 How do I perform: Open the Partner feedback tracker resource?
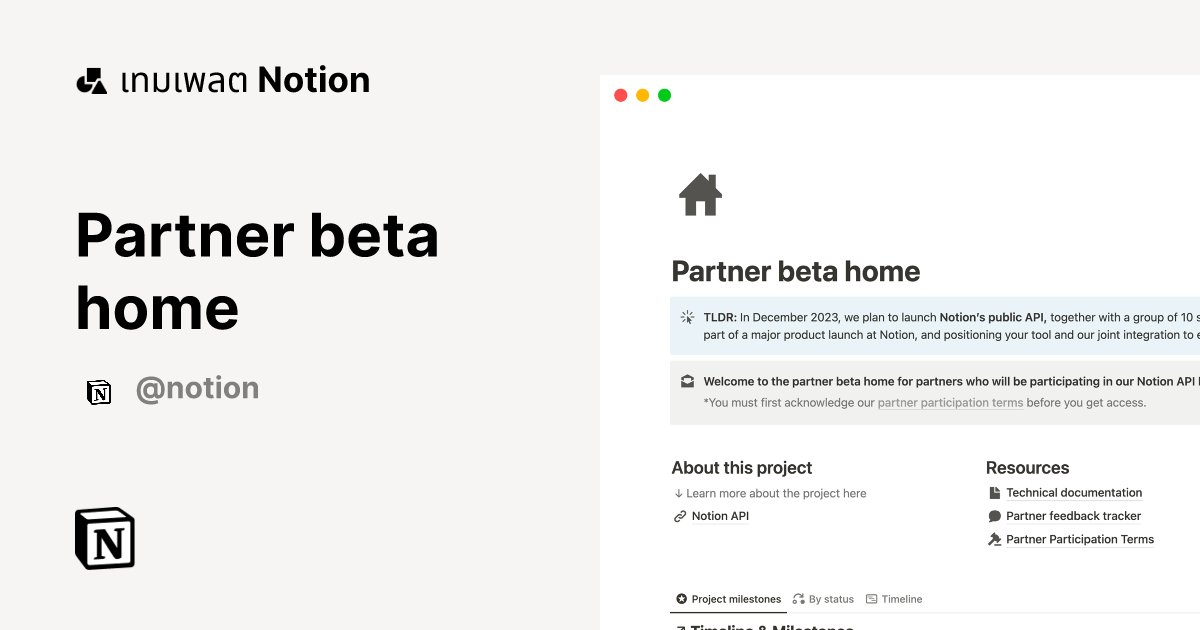click(x=1073, y=515)
